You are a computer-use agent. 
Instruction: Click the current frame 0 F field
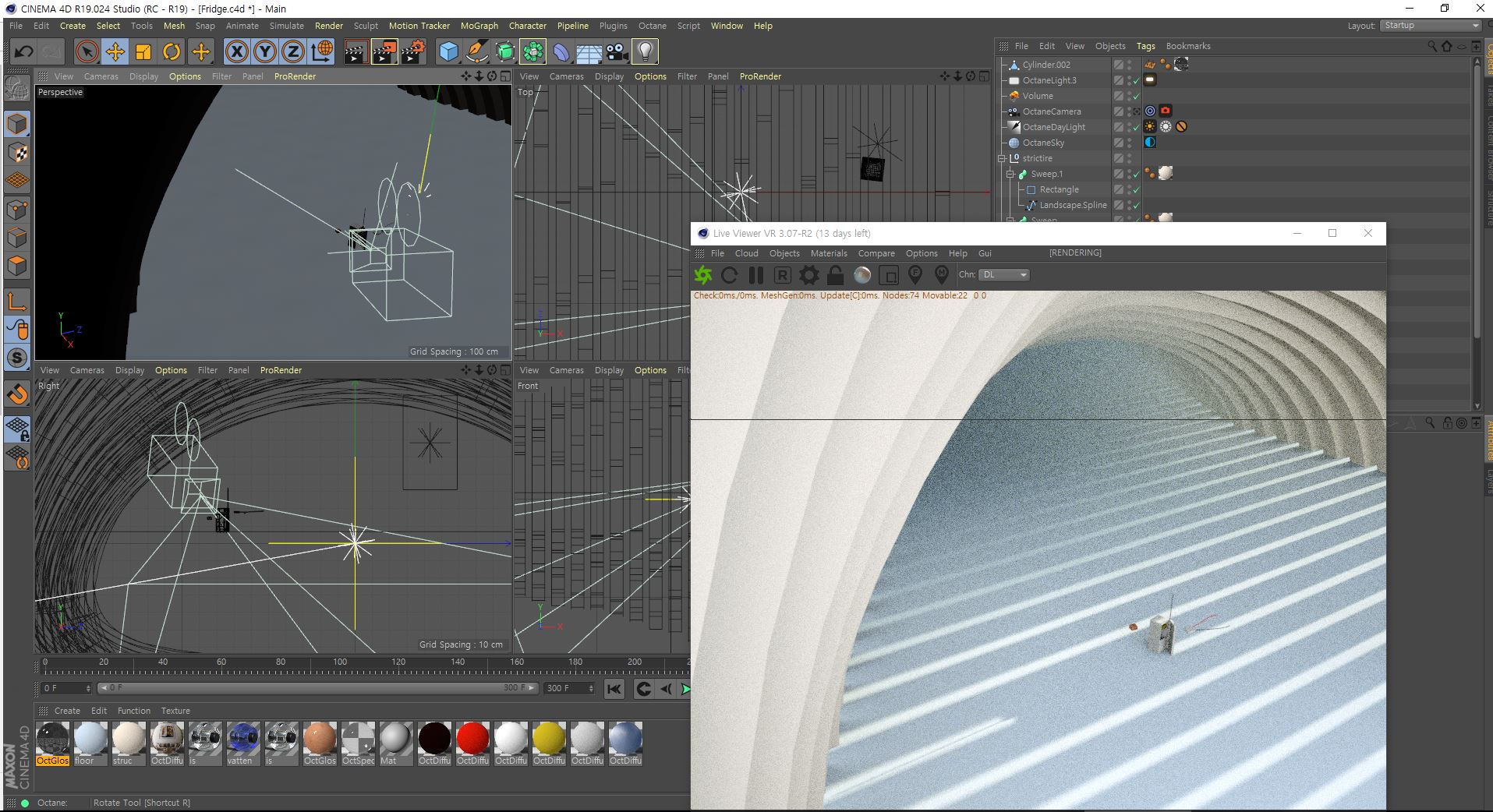pos(66,688)
